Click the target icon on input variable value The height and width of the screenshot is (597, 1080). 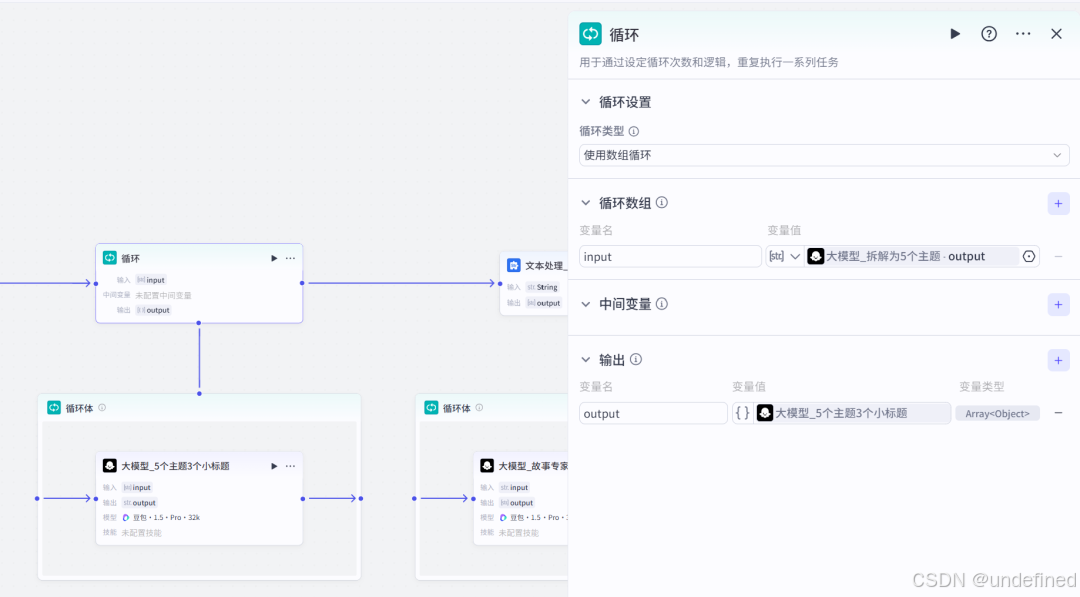(1028, 256)
